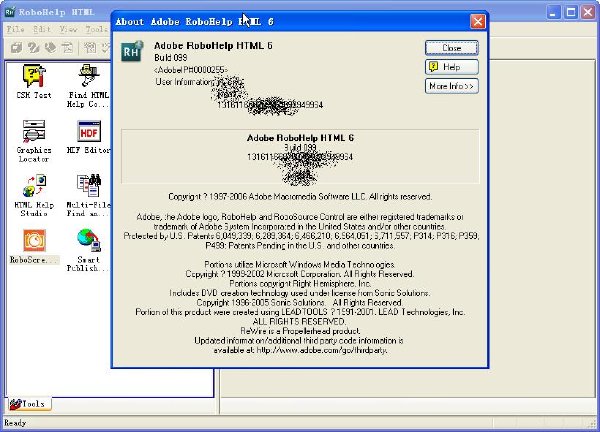Screen dimensions: 600x432
Task: Launch the RoboScreenCapture tool
Action: tap(34, 246)
